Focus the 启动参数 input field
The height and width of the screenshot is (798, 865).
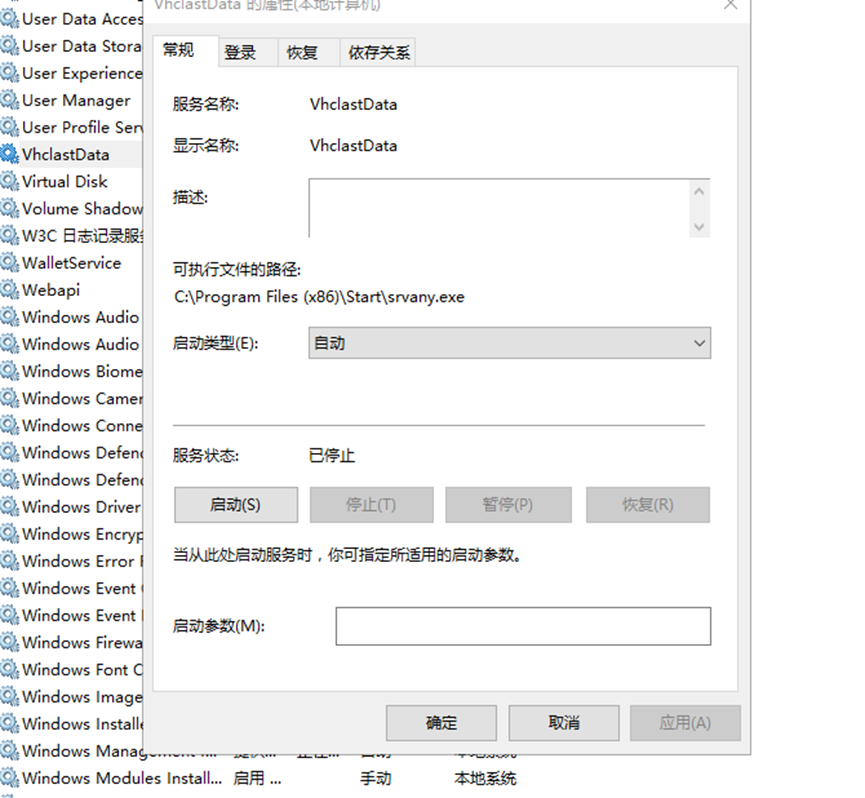(523, 626)
